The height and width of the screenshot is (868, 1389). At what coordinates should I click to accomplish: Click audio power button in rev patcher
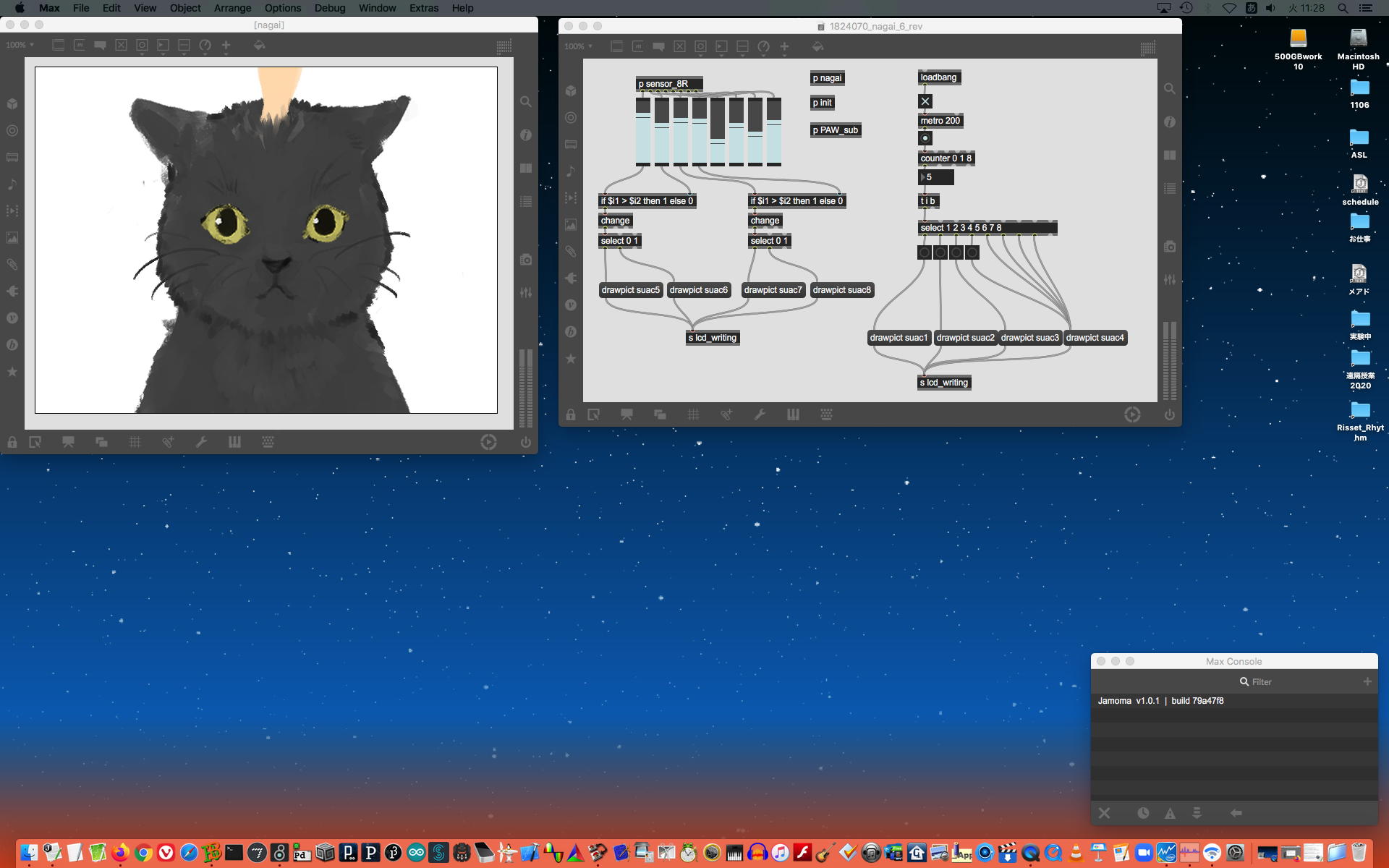[1169, 414]
